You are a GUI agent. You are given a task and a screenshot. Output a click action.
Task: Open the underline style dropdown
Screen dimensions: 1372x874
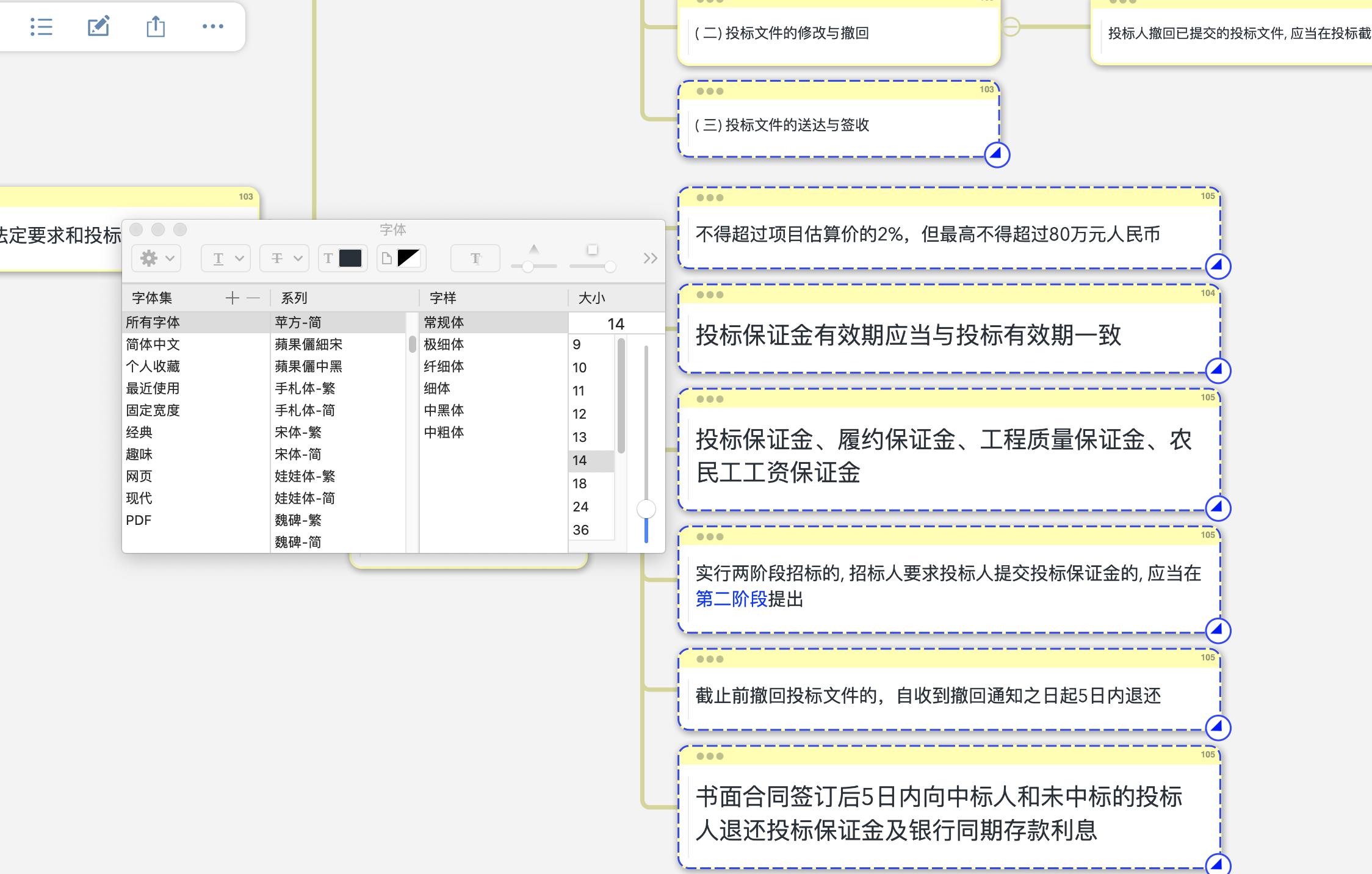click(226, 258)
